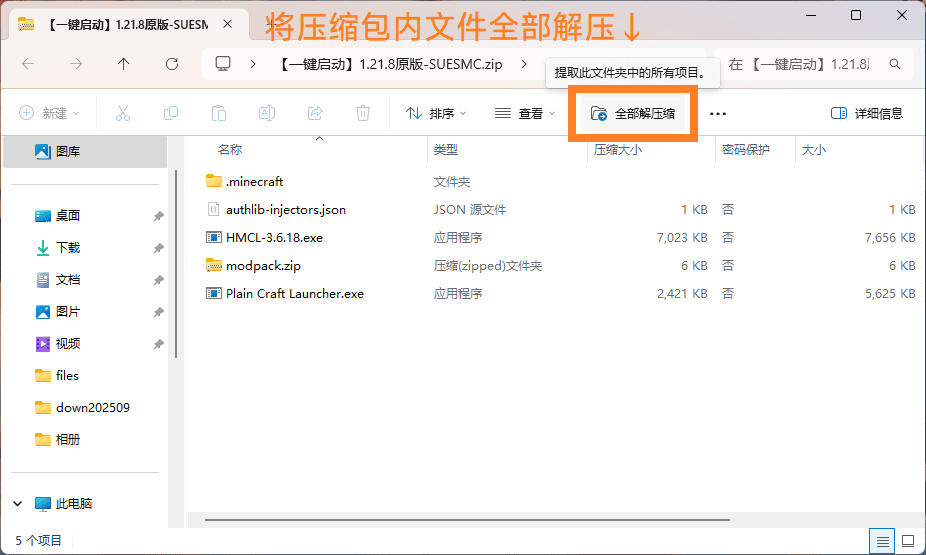Open the See more (...) toolbar menu
The width and height of the screenshot is (926, 555).
pyautogui.click(x=717, y=114)
